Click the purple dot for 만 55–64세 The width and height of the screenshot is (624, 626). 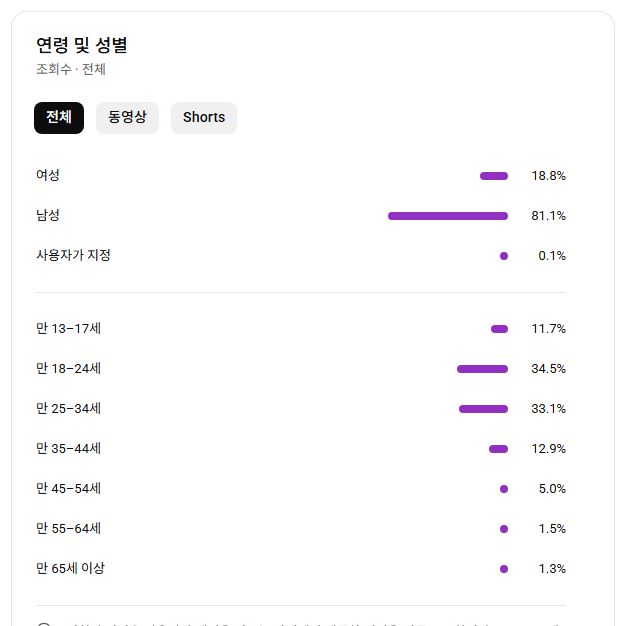(504, 529)
